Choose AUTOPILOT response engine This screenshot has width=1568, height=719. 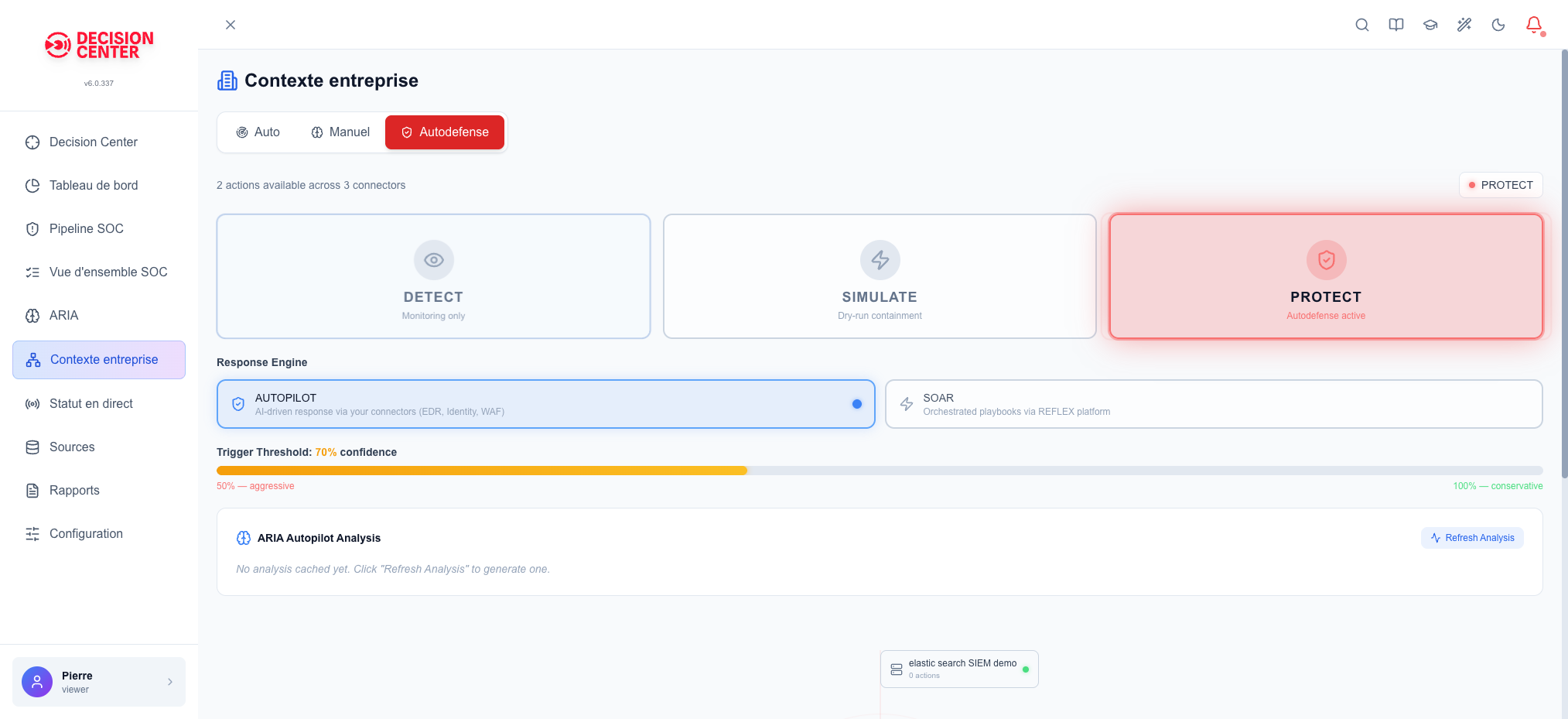click(x=545, y=404)
